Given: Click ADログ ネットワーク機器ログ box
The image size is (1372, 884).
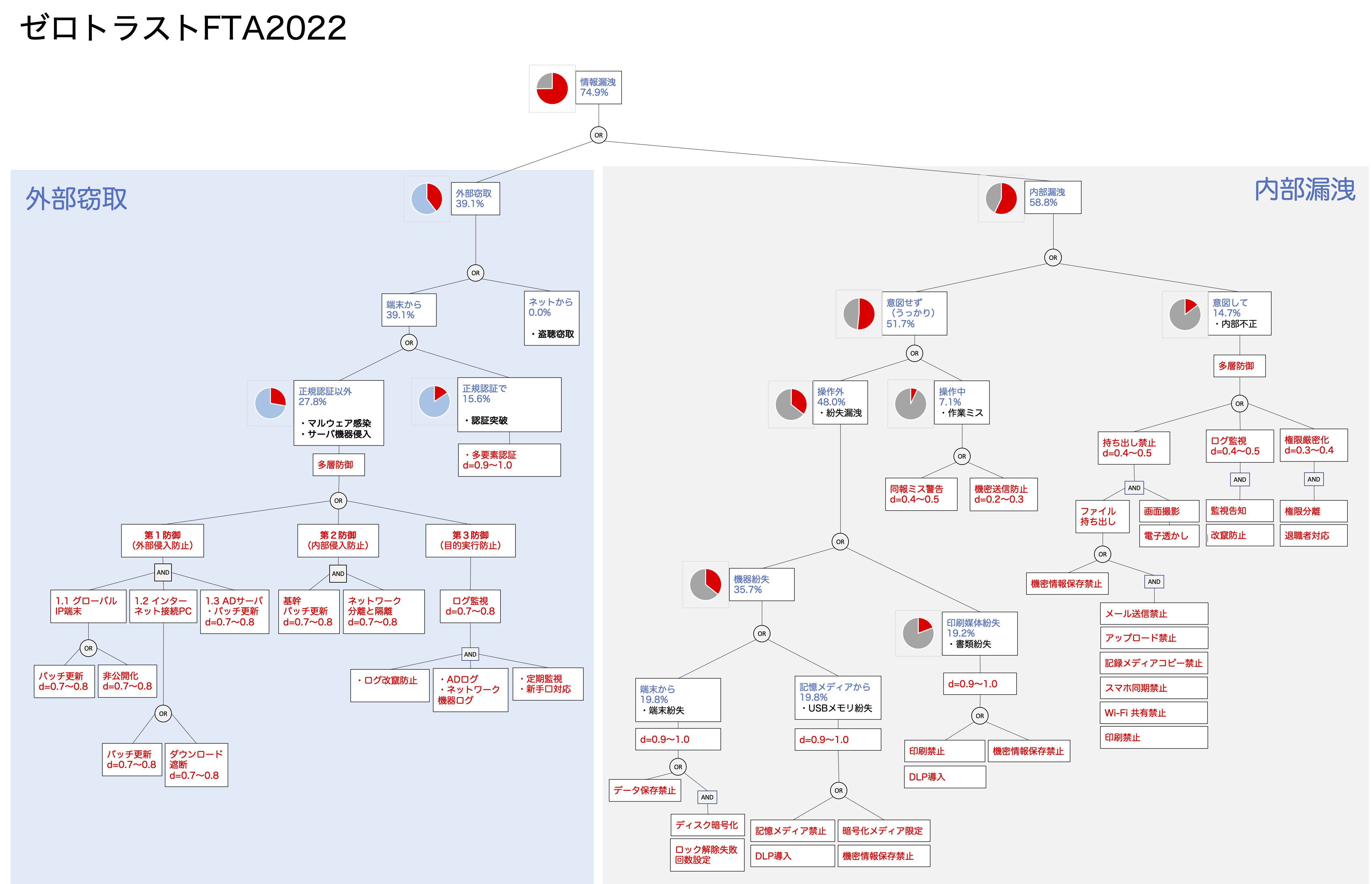Looking at the screenshot, I should tap(470, 690).
